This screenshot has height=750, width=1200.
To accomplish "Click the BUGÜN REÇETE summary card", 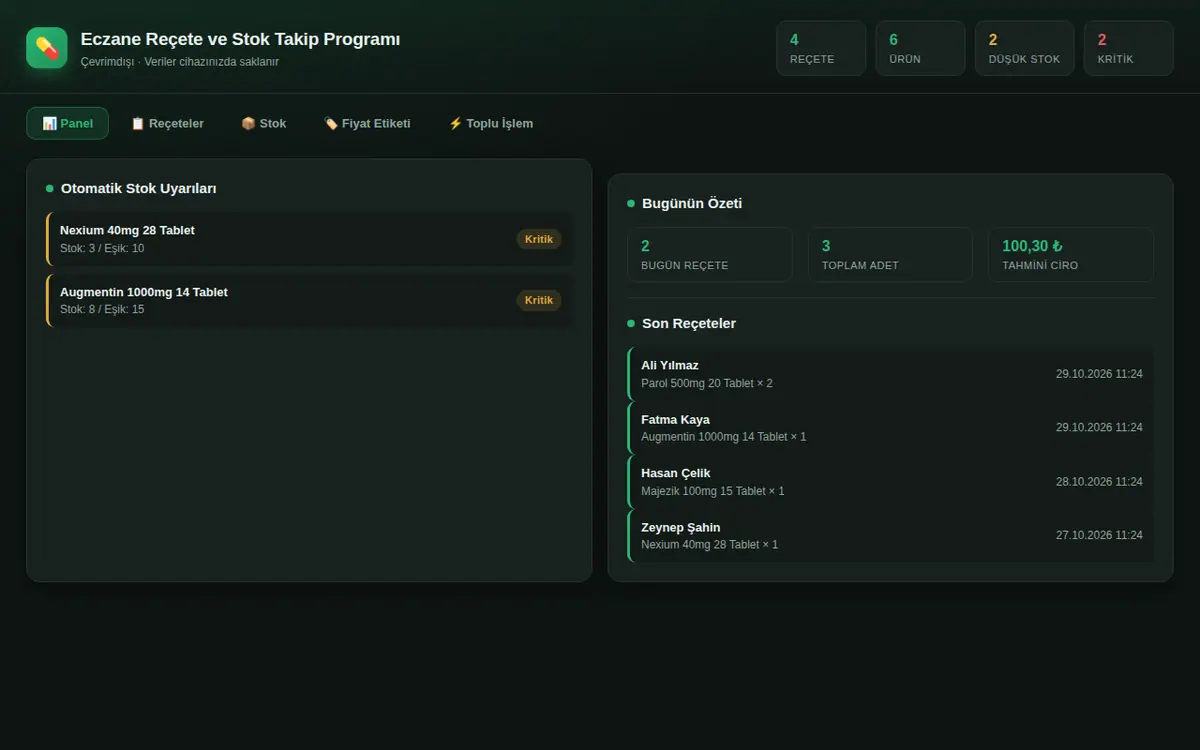I will [x=710, y=255].
